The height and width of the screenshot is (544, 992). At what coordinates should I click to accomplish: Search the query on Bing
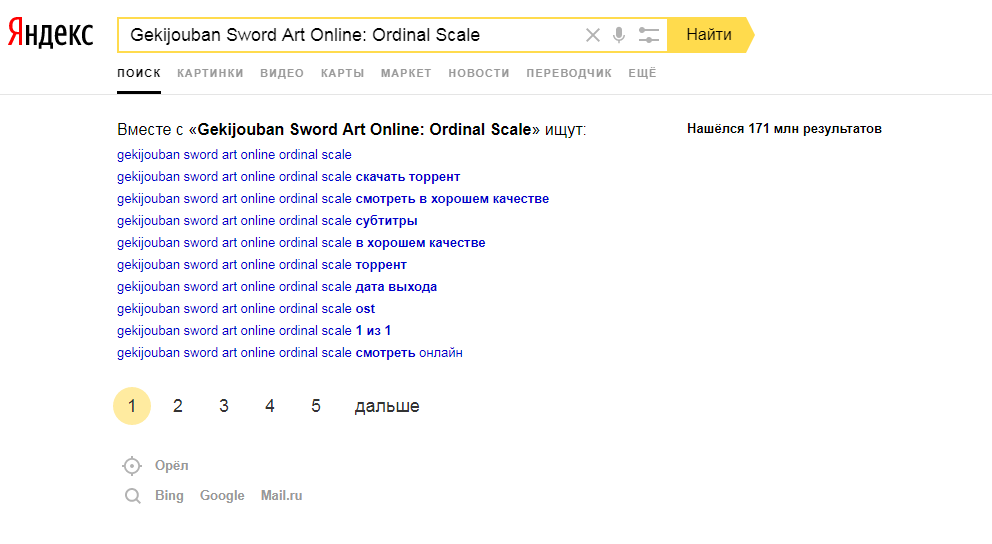point(169,496)
